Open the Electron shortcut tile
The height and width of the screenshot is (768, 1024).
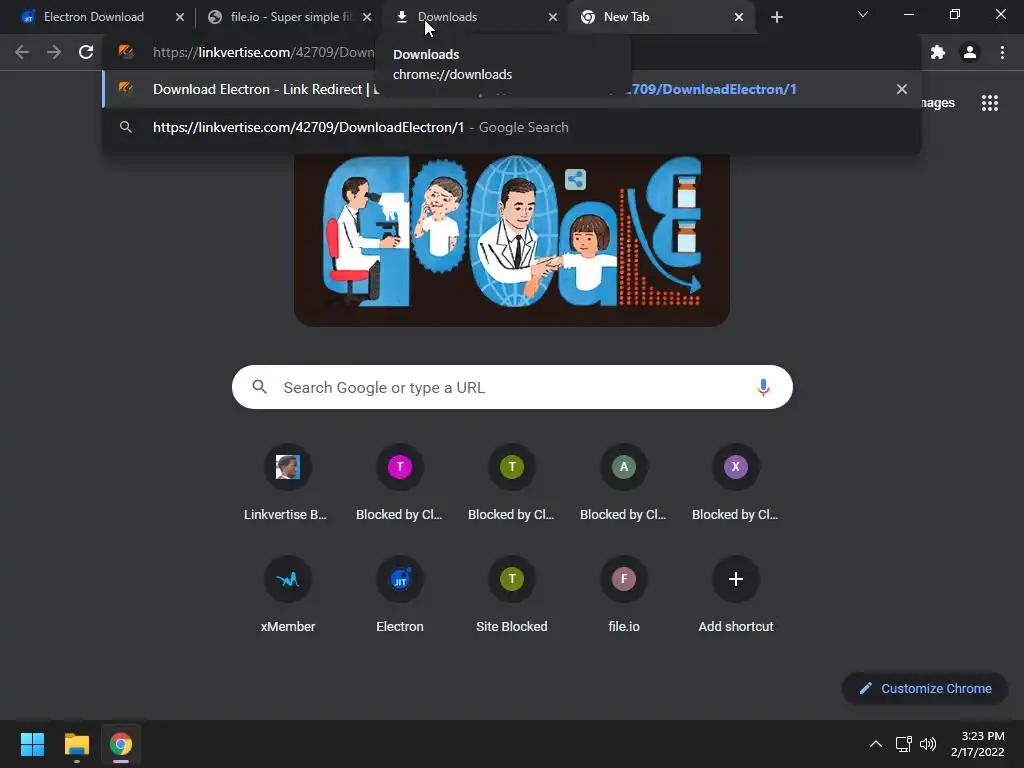point(400,596)
